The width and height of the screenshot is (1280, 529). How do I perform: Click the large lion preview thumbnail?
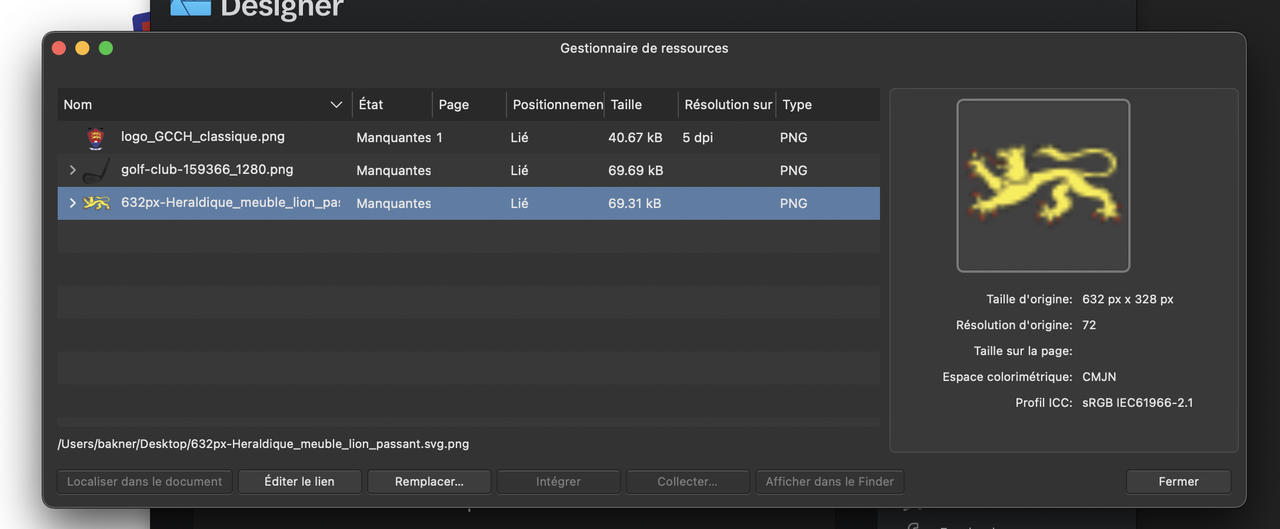1043,185
